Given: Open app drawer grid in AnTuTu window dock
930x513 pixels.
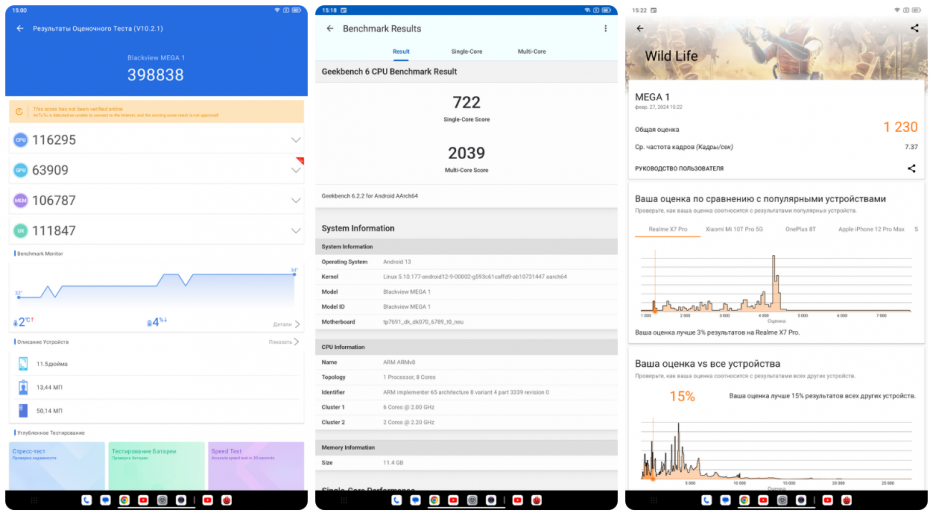Looking at the screenshot, I should pos(34,500).
